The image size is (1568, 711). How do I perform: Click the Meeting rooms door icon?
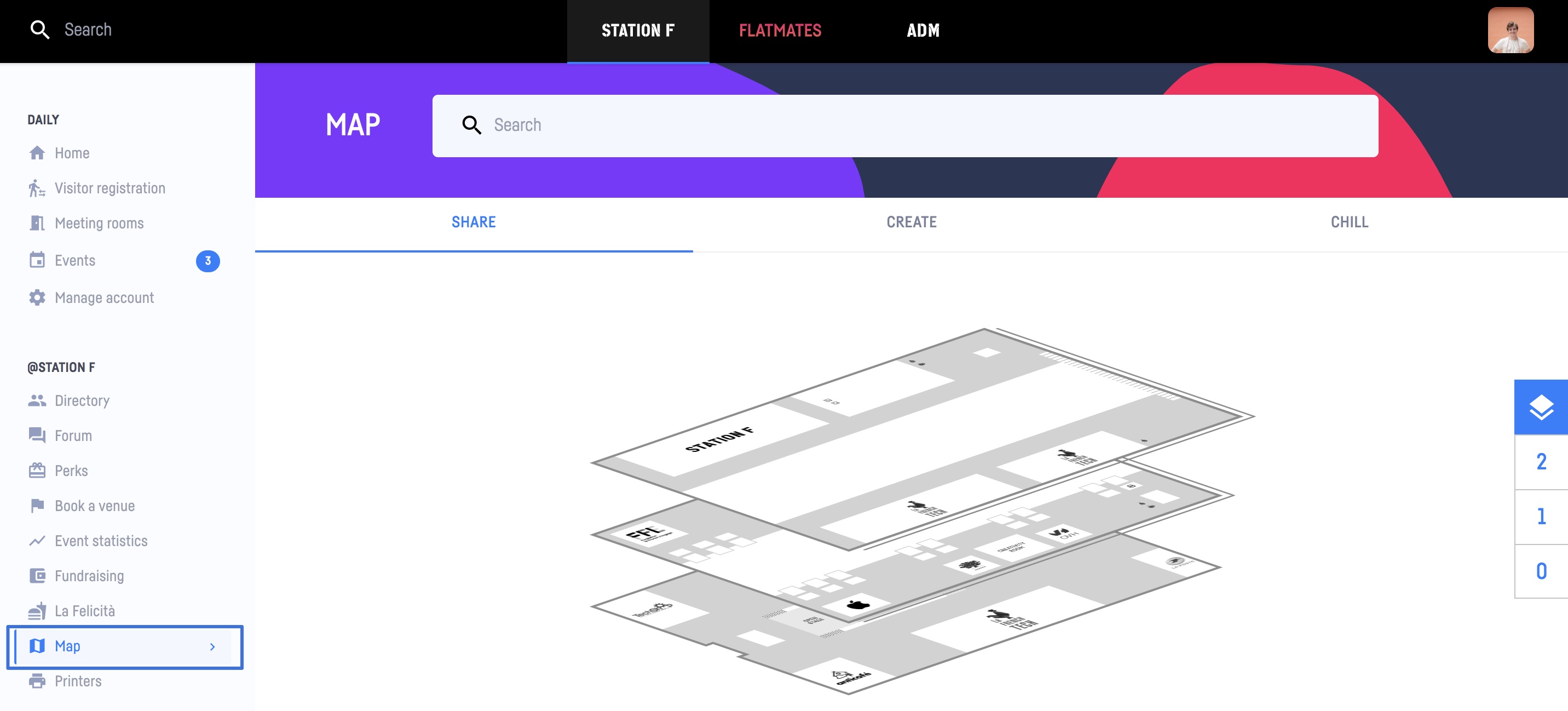pos(37,223)
